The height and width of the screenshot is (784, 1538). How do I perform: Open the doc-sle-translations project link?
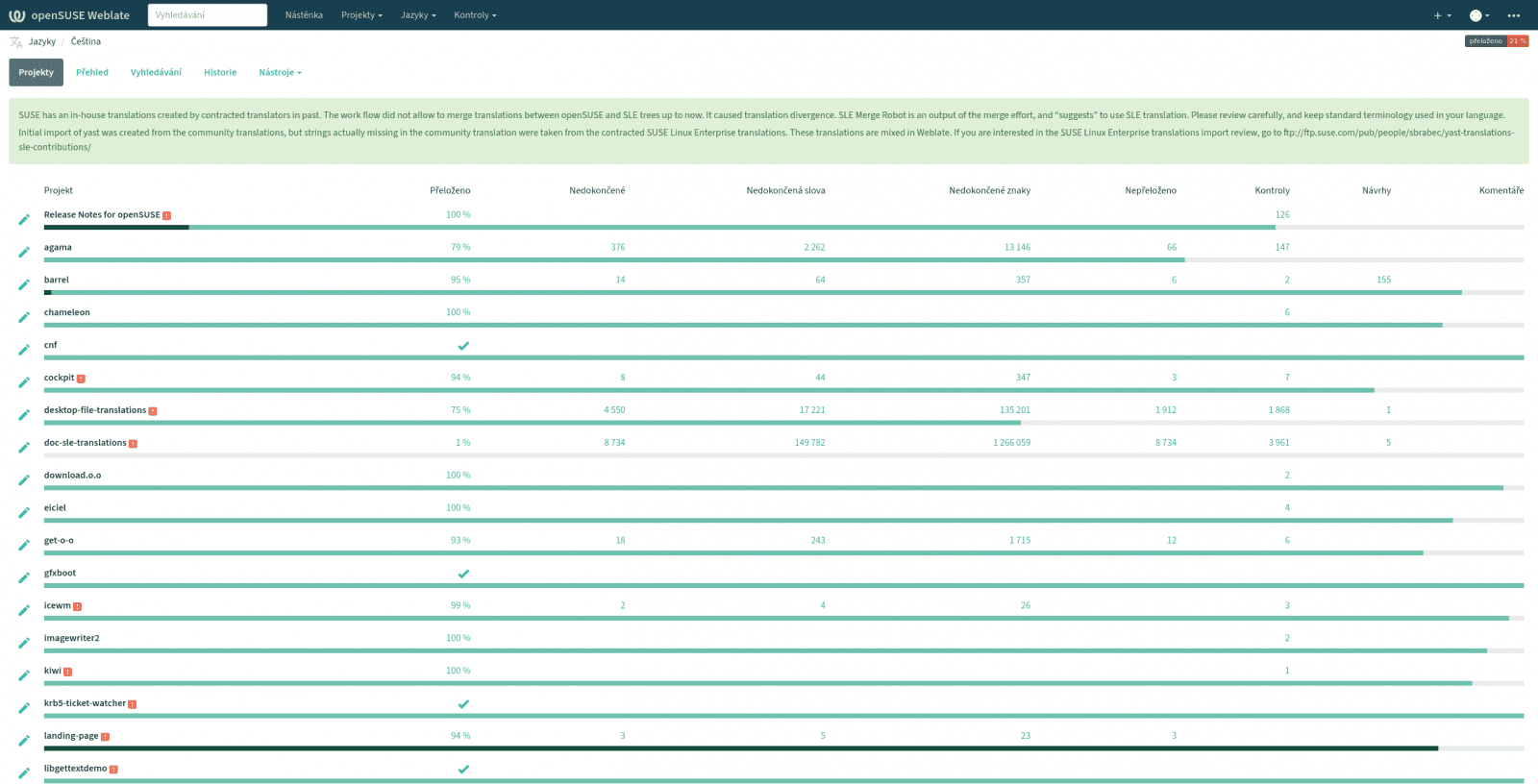86,443
